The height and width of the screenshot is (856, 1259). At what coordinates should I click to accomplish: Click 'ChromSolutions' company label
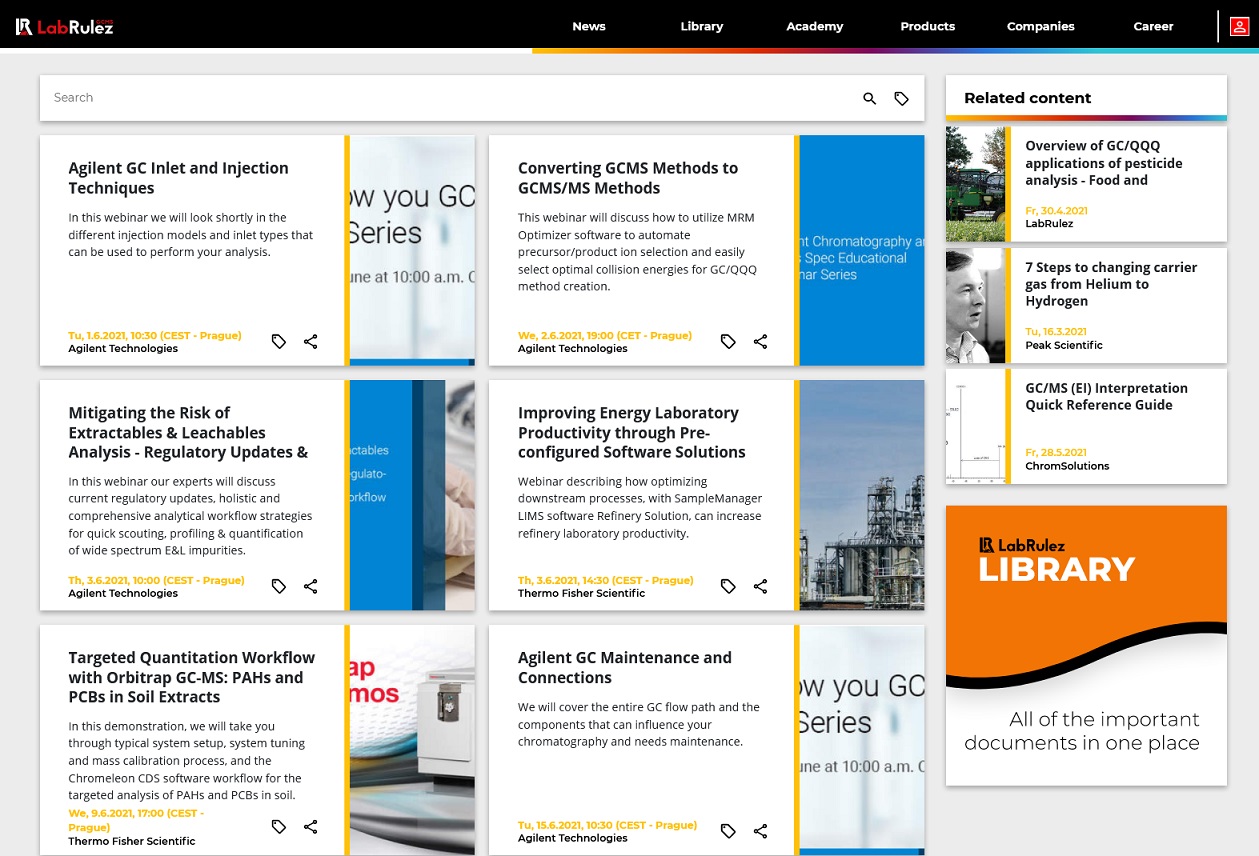(x=1067, y=466)
